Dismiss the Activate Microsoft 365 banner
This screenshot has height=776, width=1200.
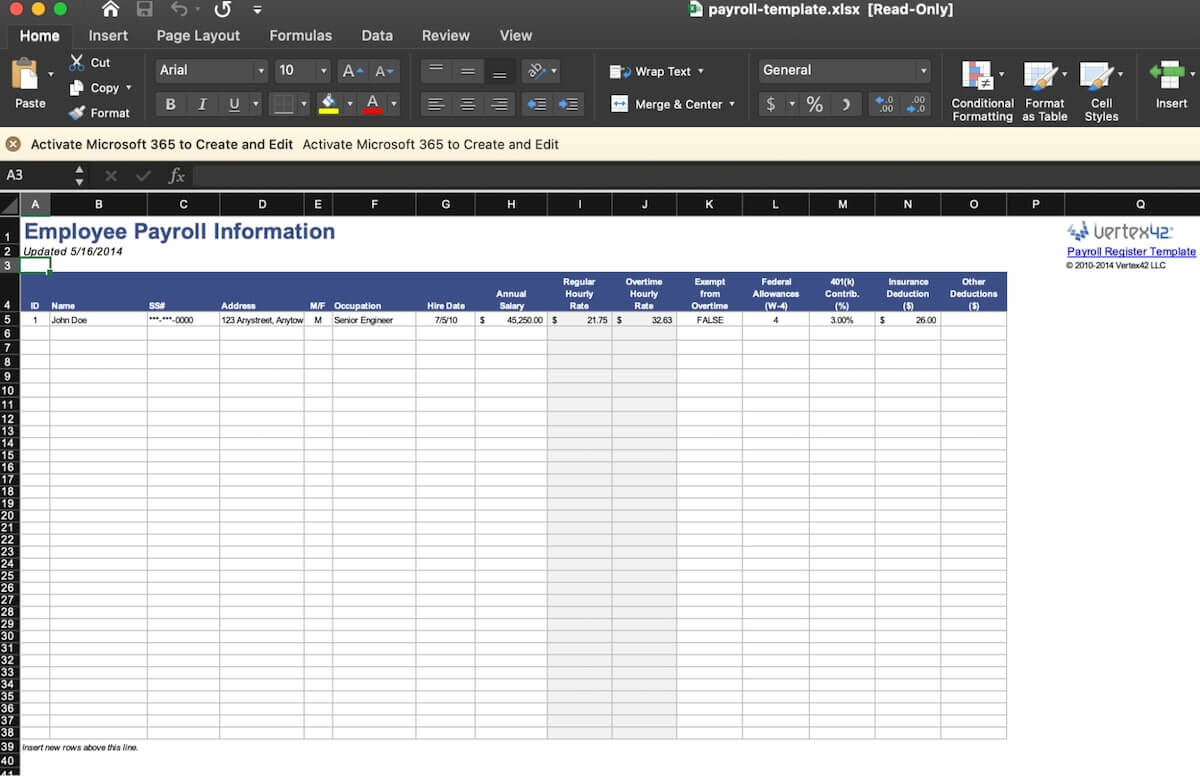tap(13, 144)
